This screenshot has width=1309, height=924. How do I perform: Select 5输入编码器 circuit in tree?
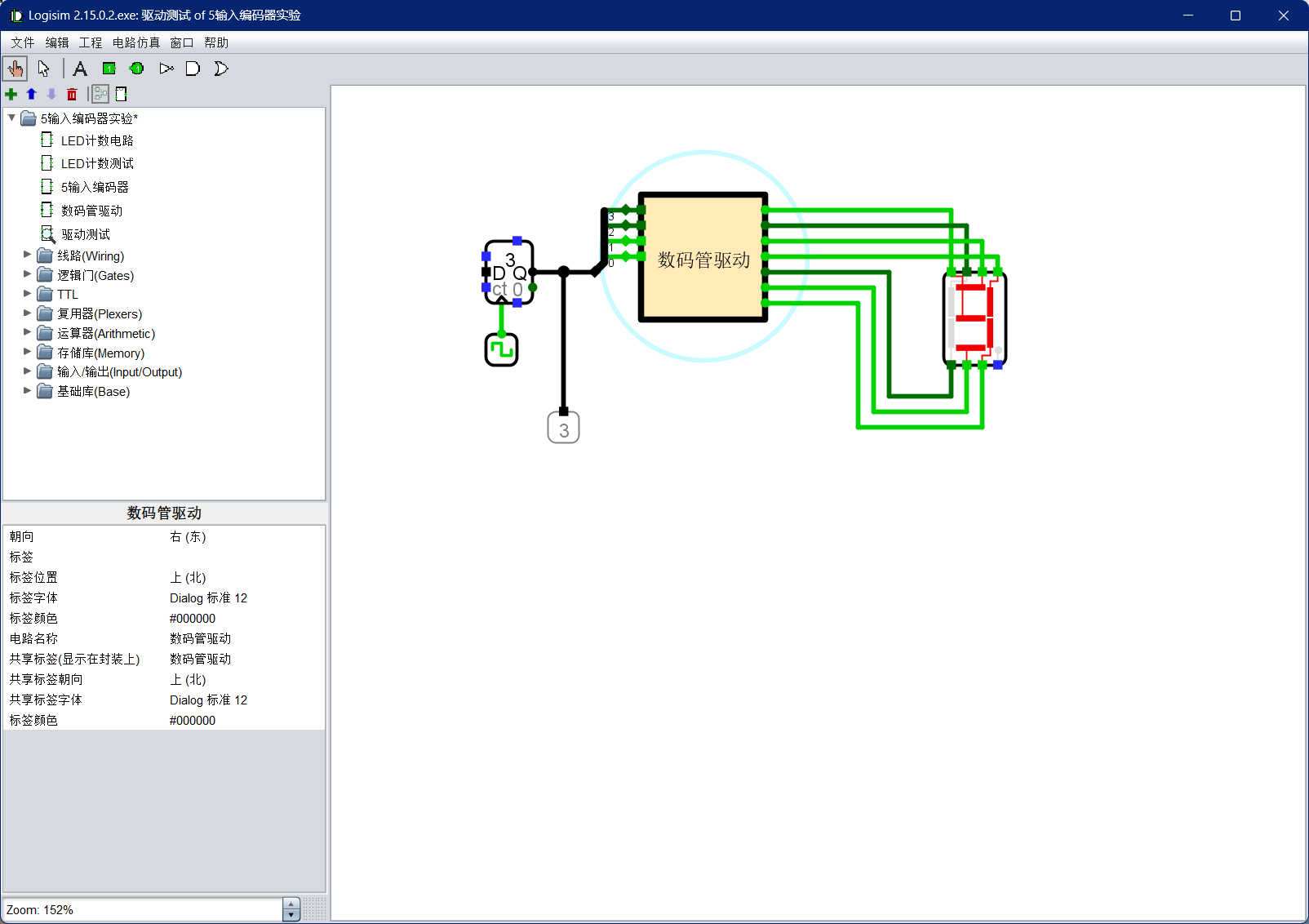(95, 187)
